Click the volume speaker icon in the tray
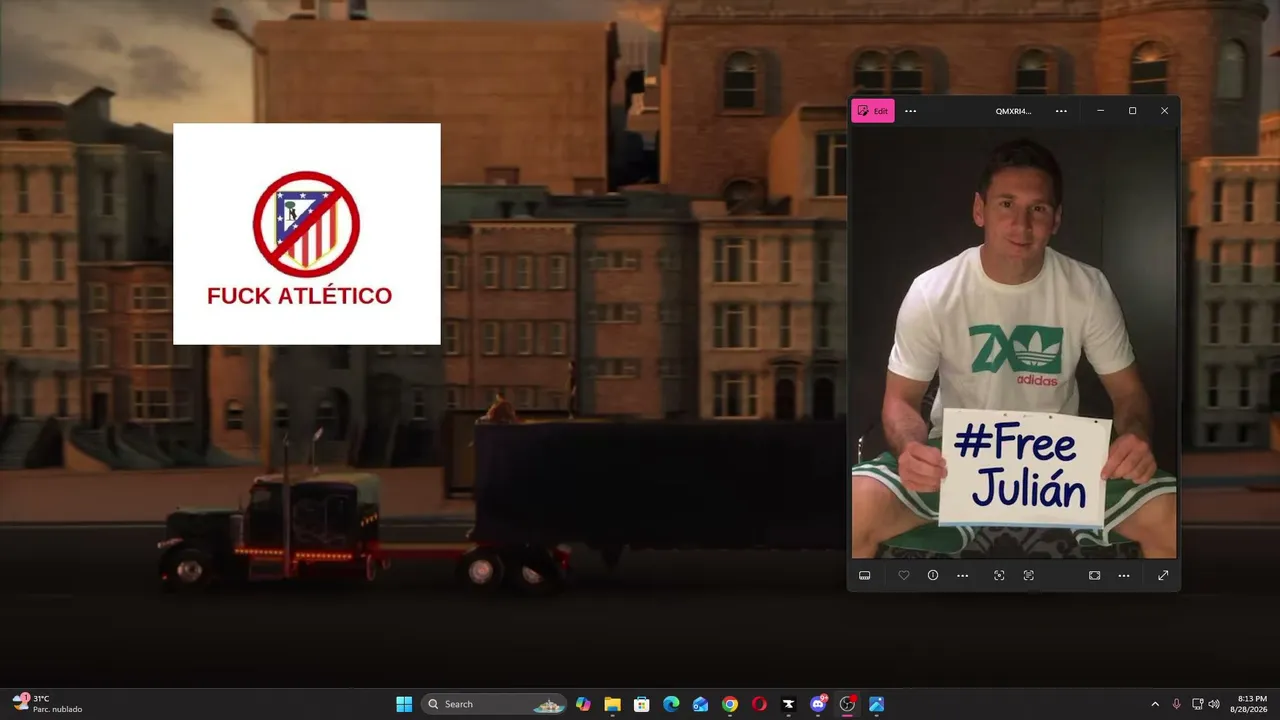 (1214, 704)
